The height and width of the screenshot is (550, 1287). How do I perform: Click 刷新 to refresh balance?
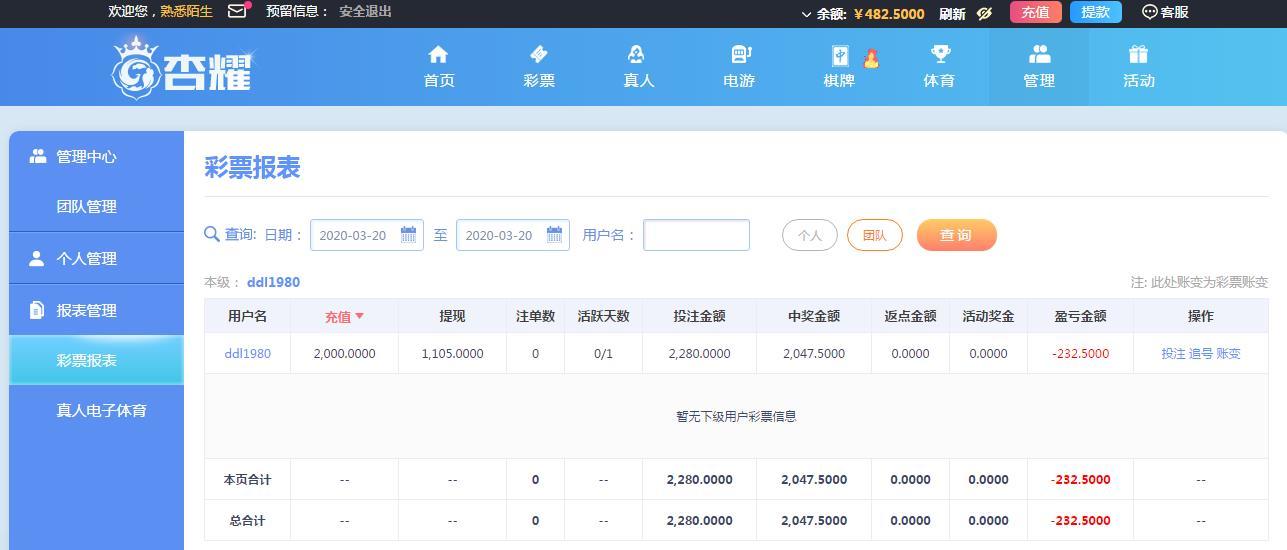pyautogui.click(x=952, y=13)
